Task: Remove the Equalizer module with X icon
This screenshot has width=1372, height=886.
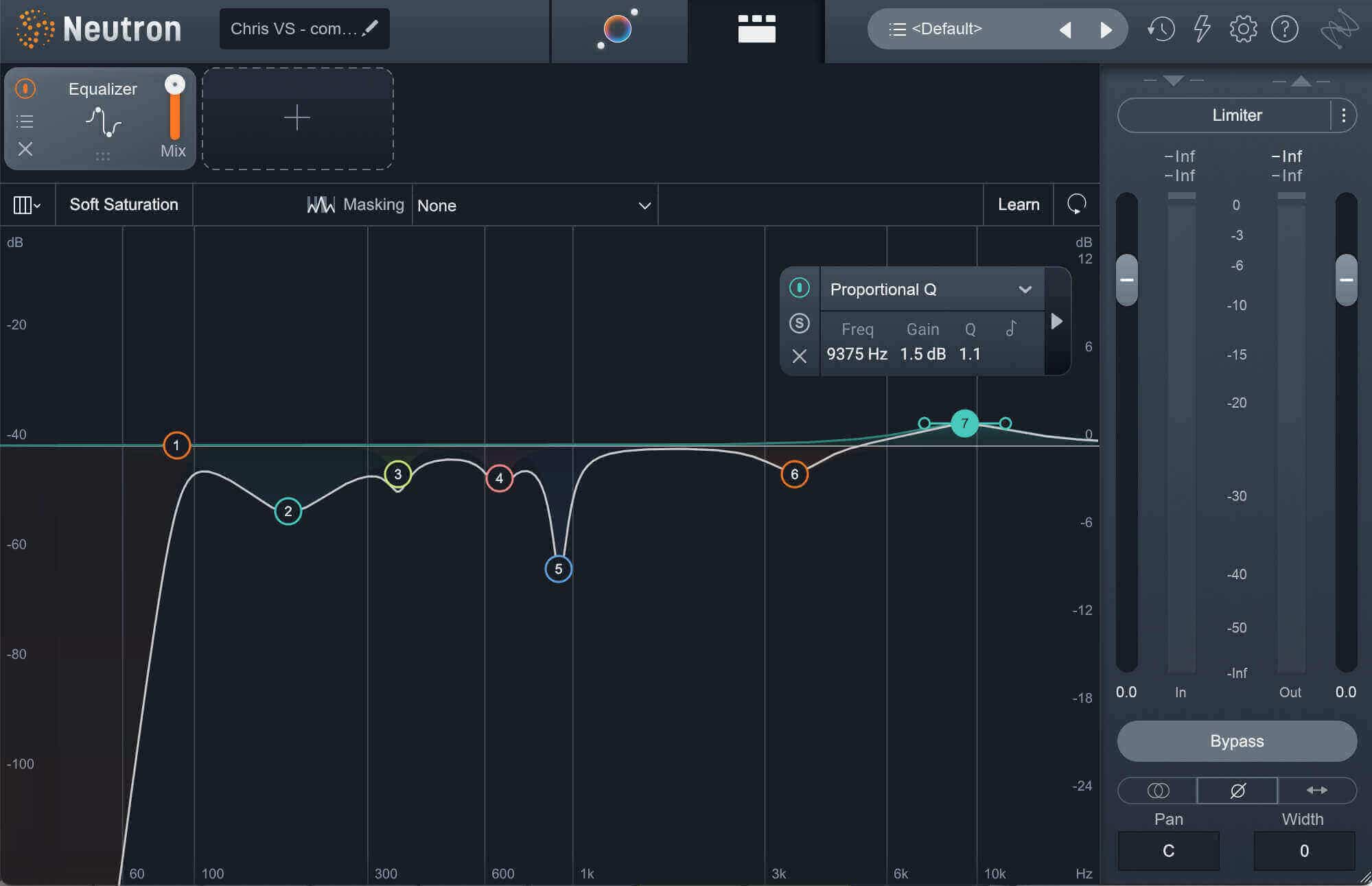Action: coord(25,149)
